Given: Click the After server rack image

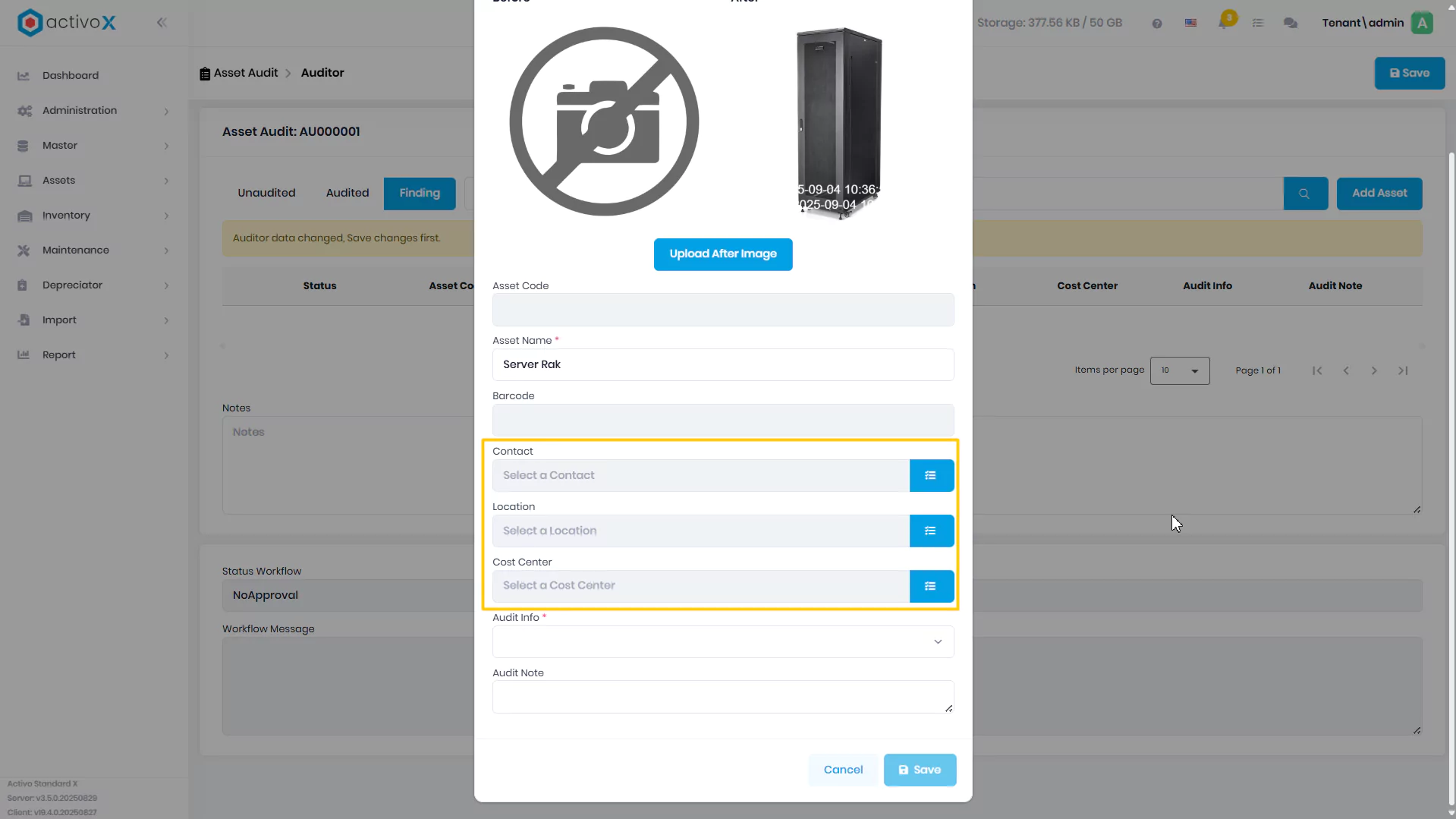Looking at the screenshot, I should point(839,123).
